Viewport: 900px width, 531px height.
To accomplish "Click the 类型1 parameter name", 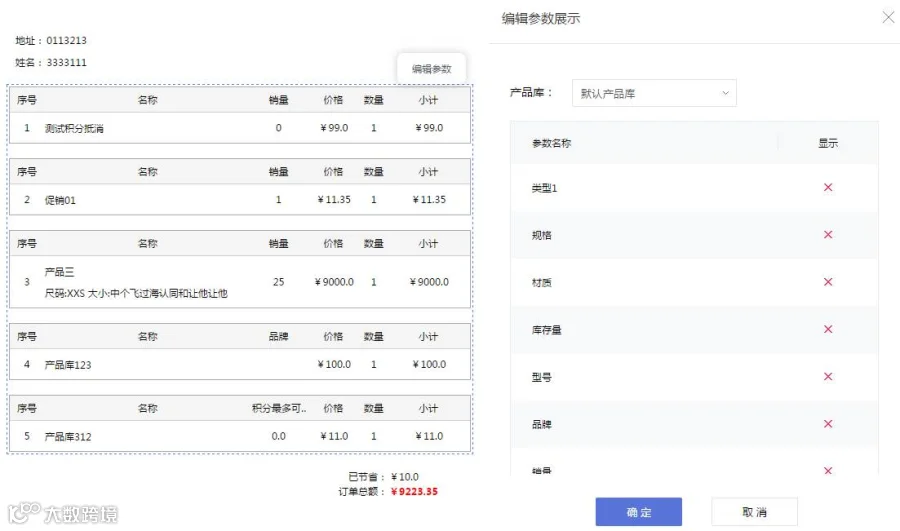I will (544, 188).
